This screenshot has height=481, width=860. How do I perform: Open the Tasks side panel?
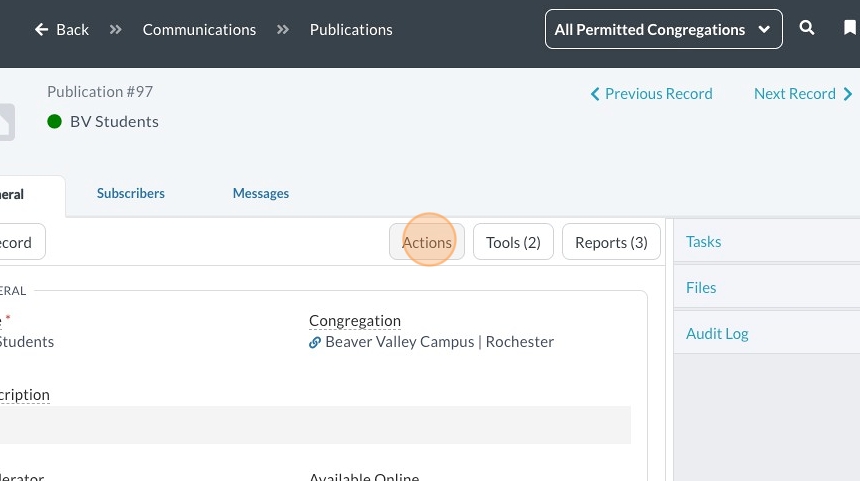704,242
